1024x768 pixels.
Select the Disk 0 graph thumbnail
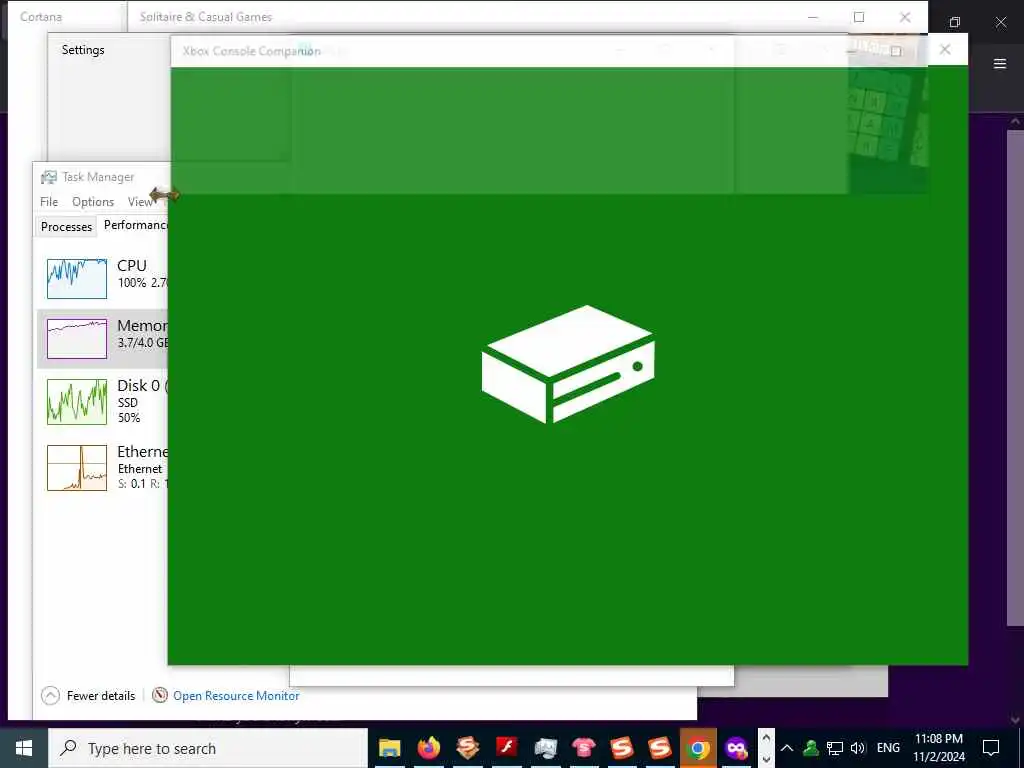[x=77, y=402]
